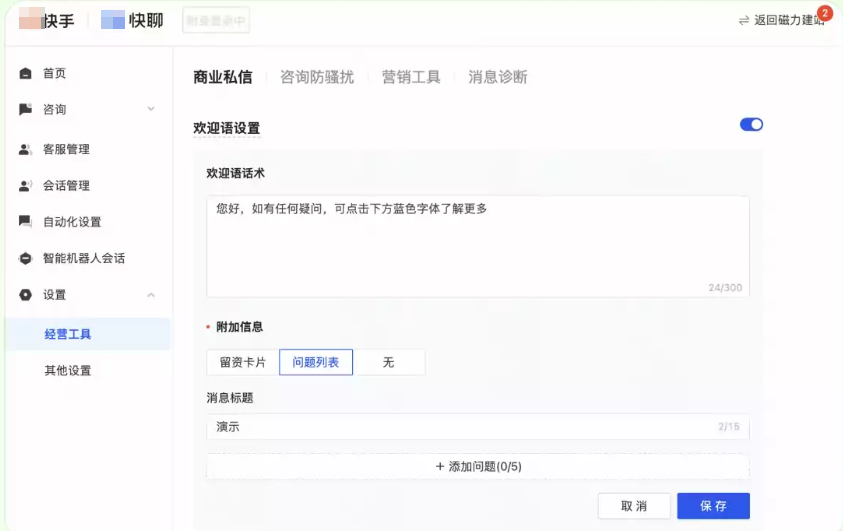Switch to the 商业私信 tab
This screenshot has width=843, height=531.
click(x=223, y=77)
